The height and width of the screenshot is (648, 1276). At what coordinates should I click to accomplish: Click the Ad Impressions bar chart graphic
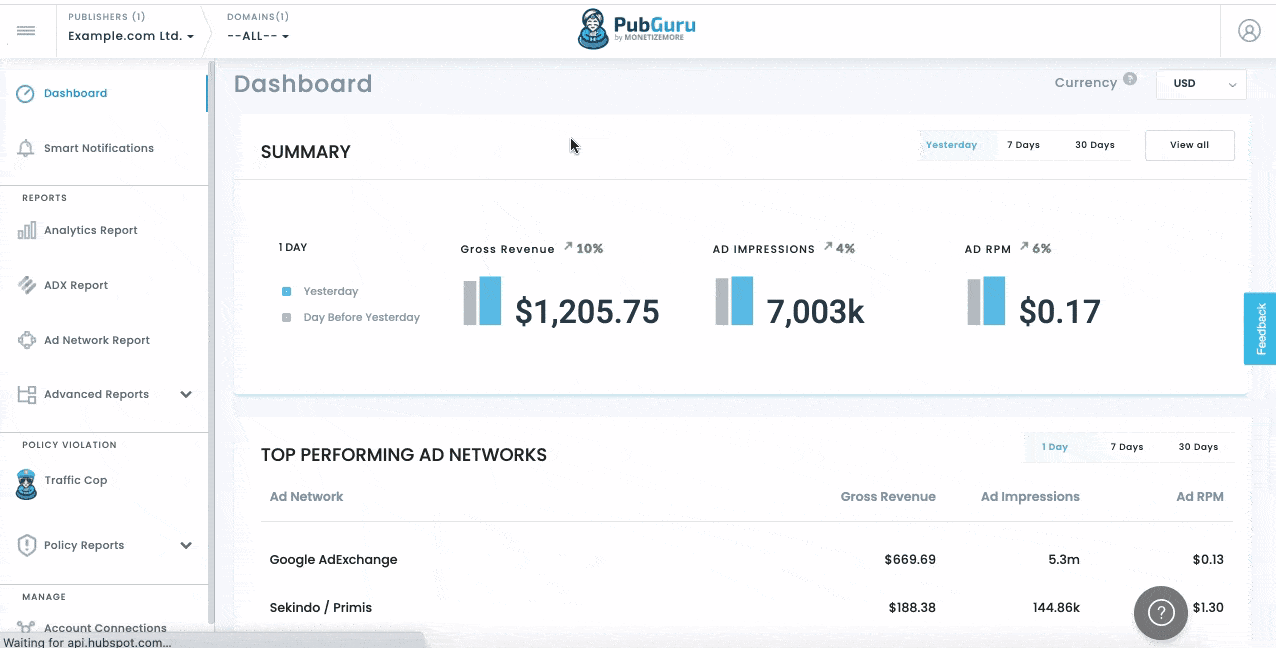click(x=734, y=301)
